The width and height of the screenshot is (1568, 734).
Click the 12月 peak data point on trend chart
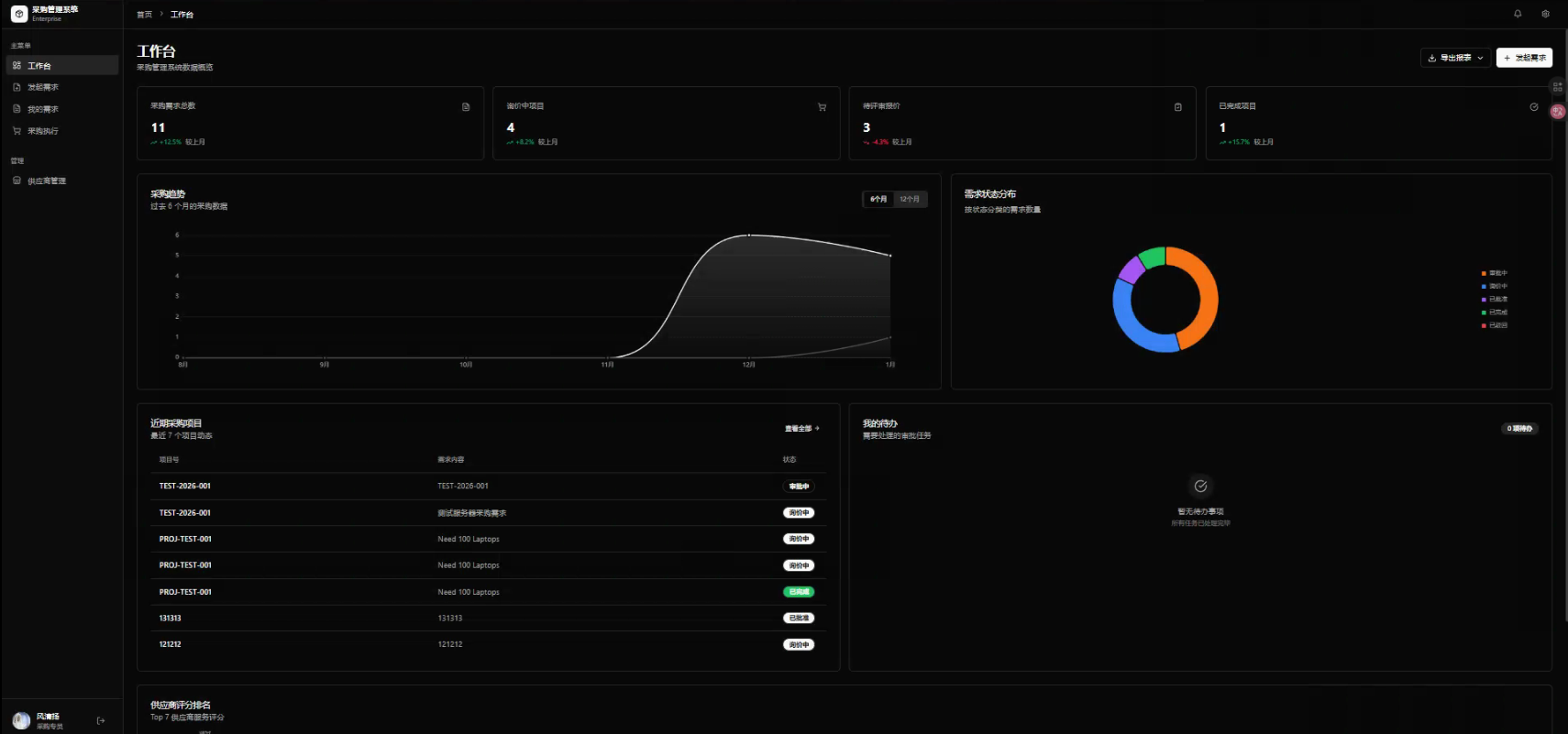[749, 236]
